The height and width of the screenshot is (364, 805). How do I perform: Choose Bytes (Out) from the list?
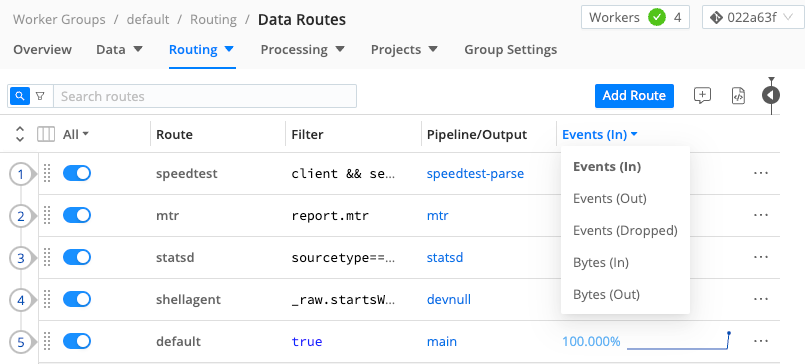[x=606, y=295]
